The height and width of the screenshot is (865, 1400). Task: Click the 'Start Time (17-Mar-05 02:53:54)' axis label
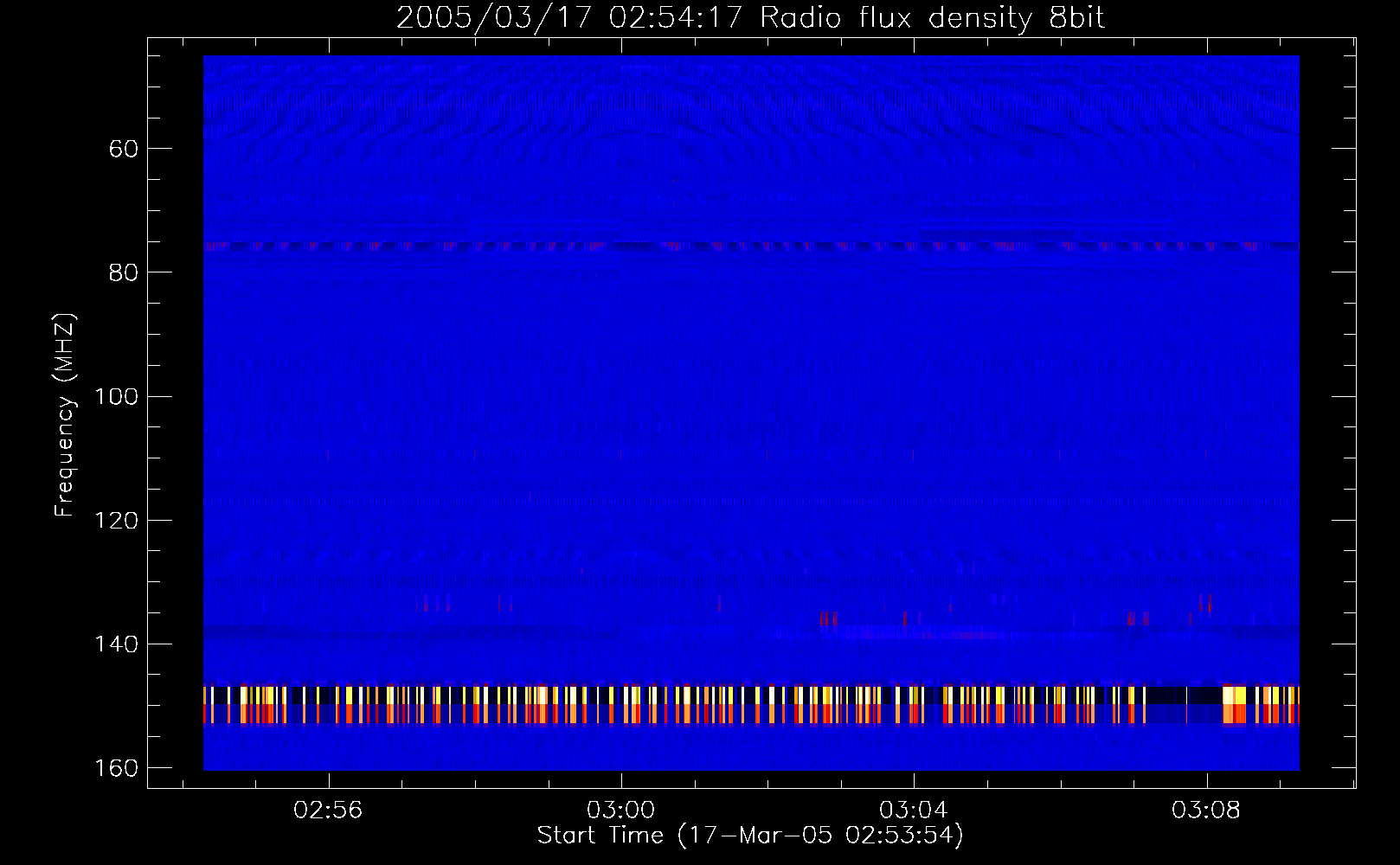750,836
